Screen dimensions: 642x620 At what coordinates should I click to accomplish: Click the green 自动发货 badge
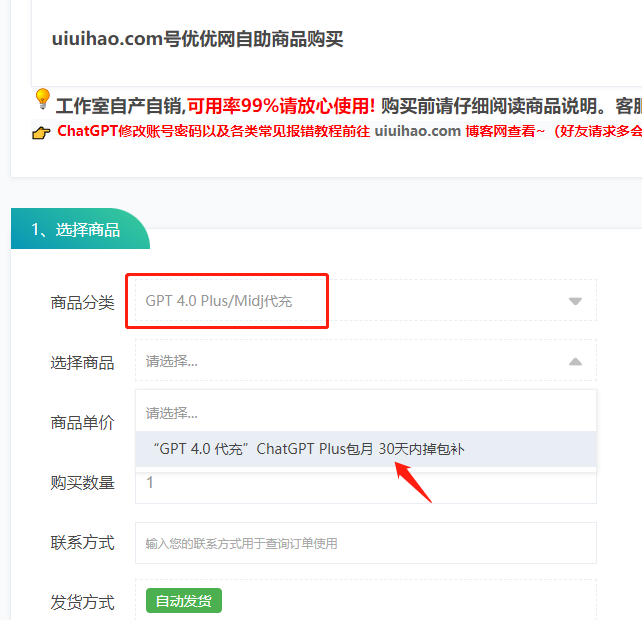tap(184, 601)
